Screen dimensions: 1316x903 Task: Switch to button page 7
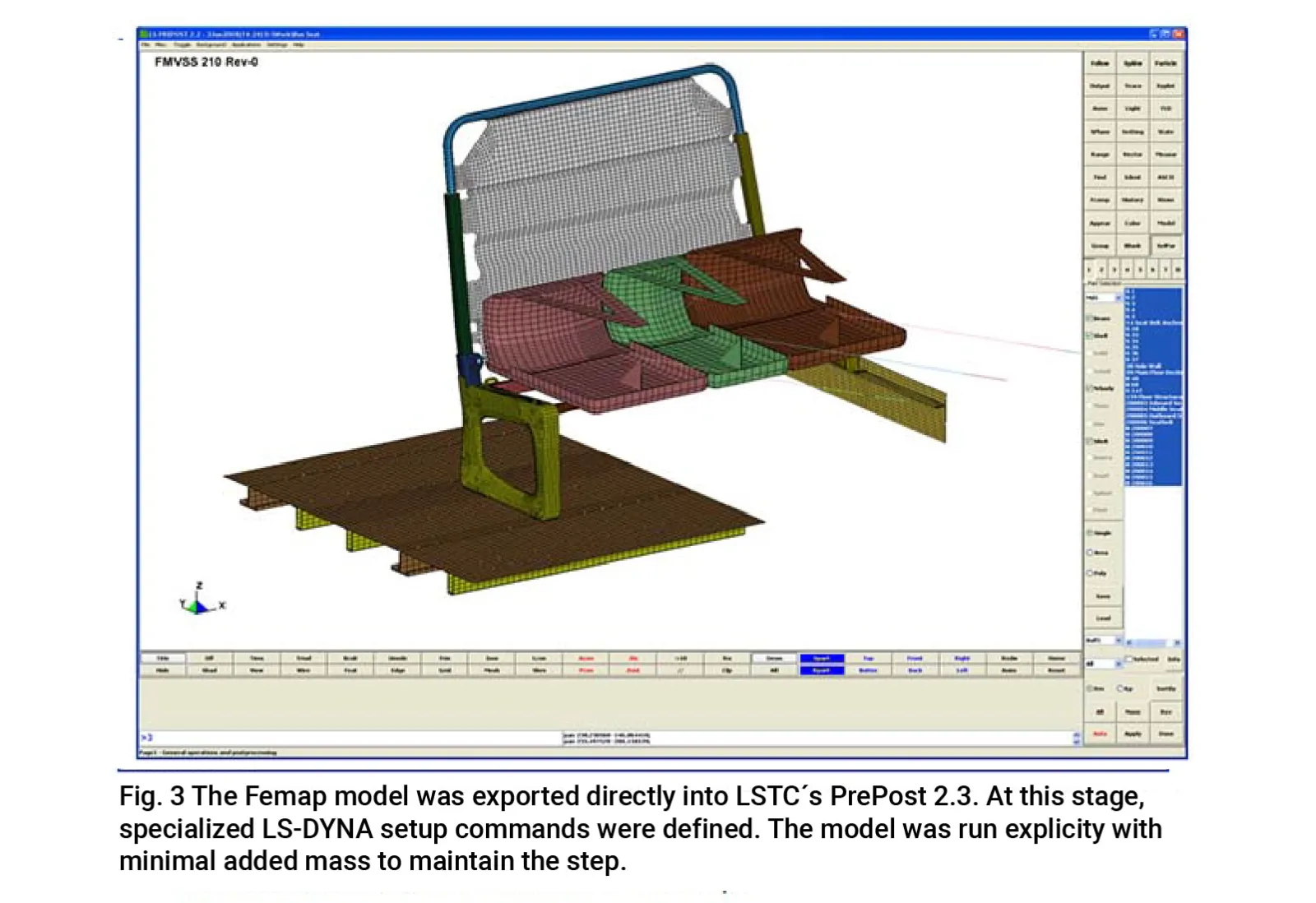pyautogui.click(x=1165, y=270)
